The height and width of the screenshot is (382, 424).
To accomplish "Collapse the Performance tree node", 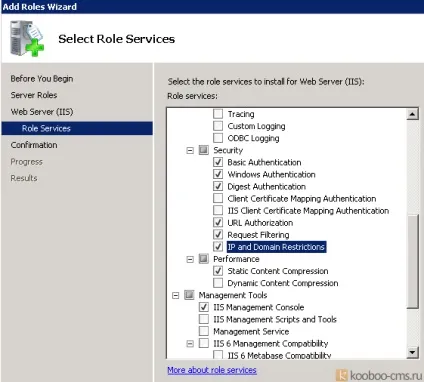I will 190,259.
